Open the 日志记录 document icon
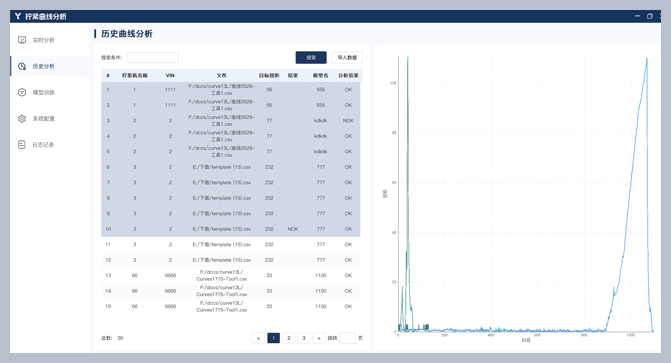The image size is (671, 363). pos(22,144)
